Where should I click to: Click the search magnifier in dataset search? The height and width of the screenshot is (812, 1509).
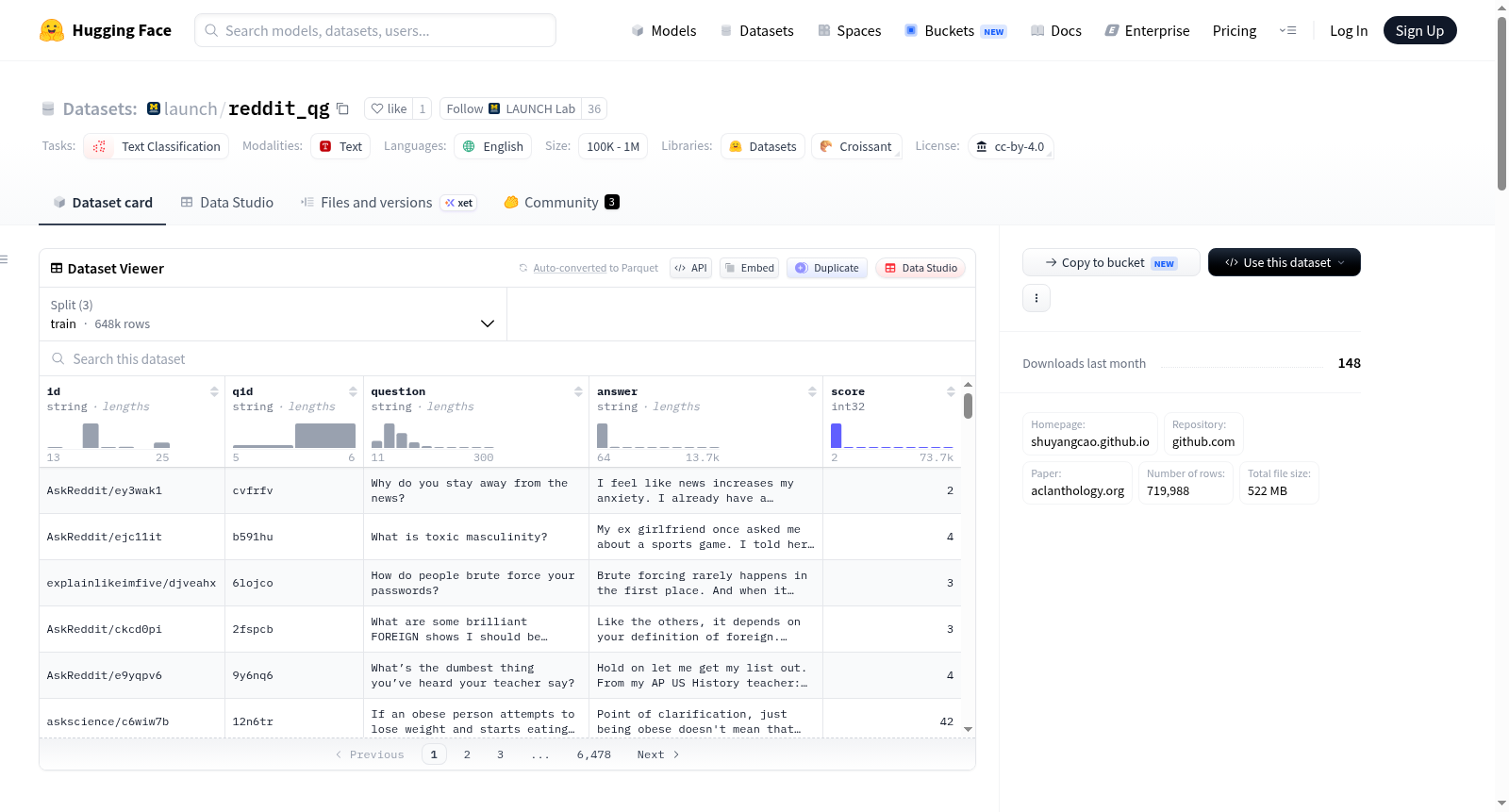point(58,358)
